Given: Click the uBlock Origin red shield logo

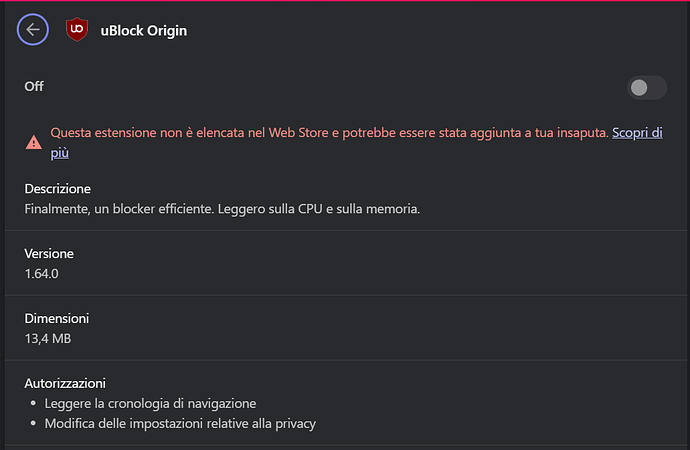Looking at the screenshot, I should (77, 29).
